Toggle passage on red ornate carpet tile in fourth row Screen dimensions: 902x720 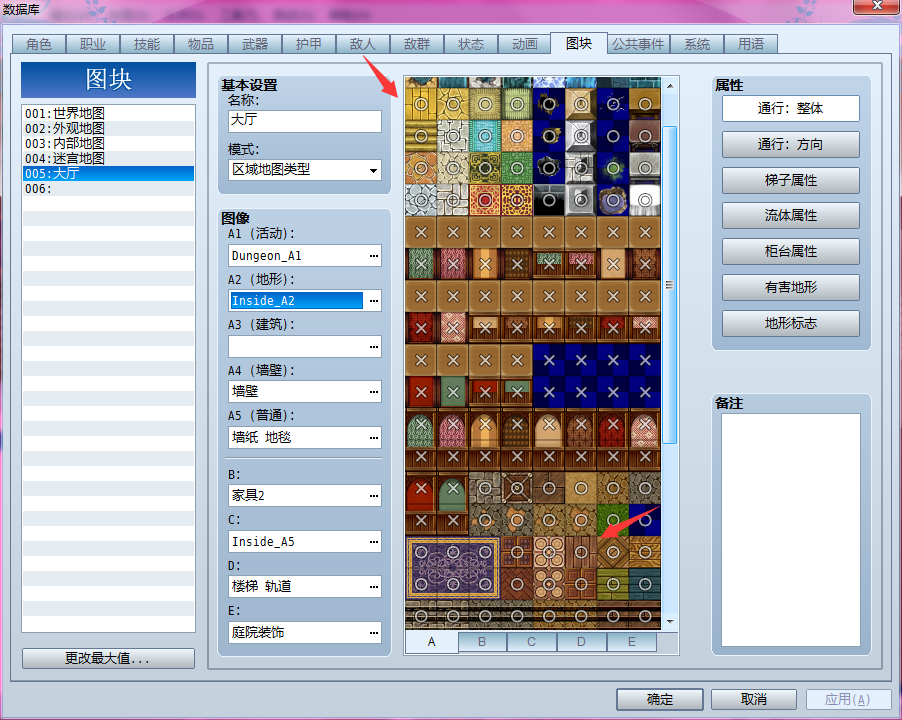tap(485, 200)
